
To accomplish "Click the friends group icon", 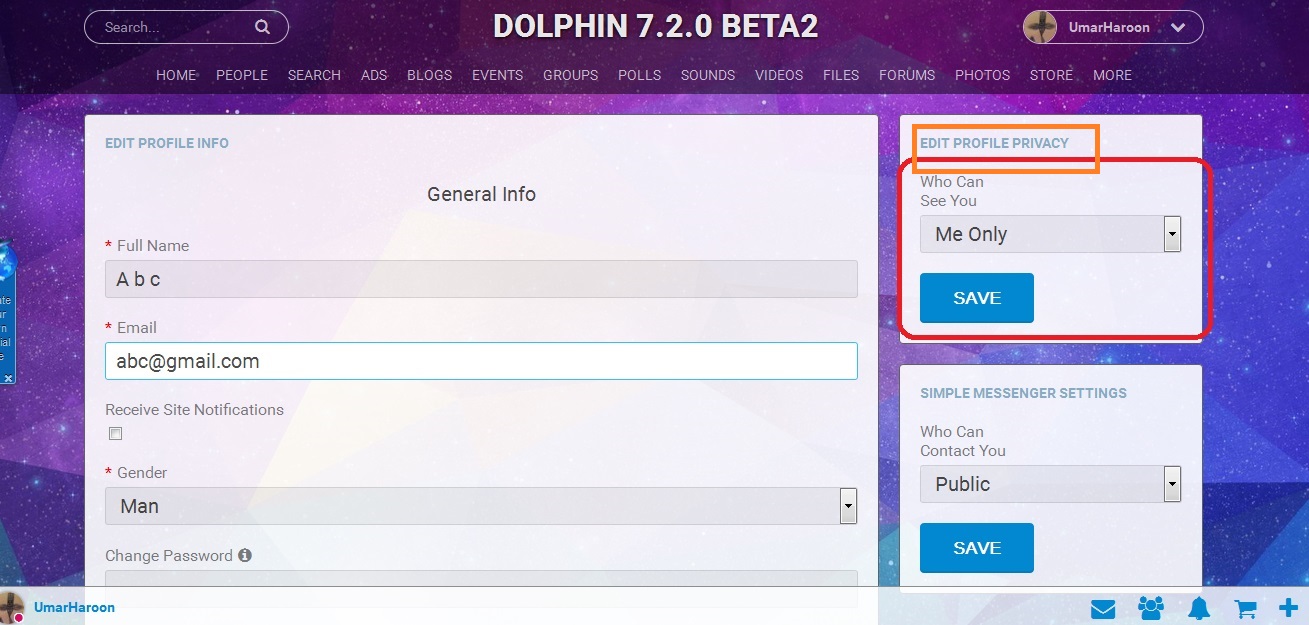I will (x=1151, y=608).
